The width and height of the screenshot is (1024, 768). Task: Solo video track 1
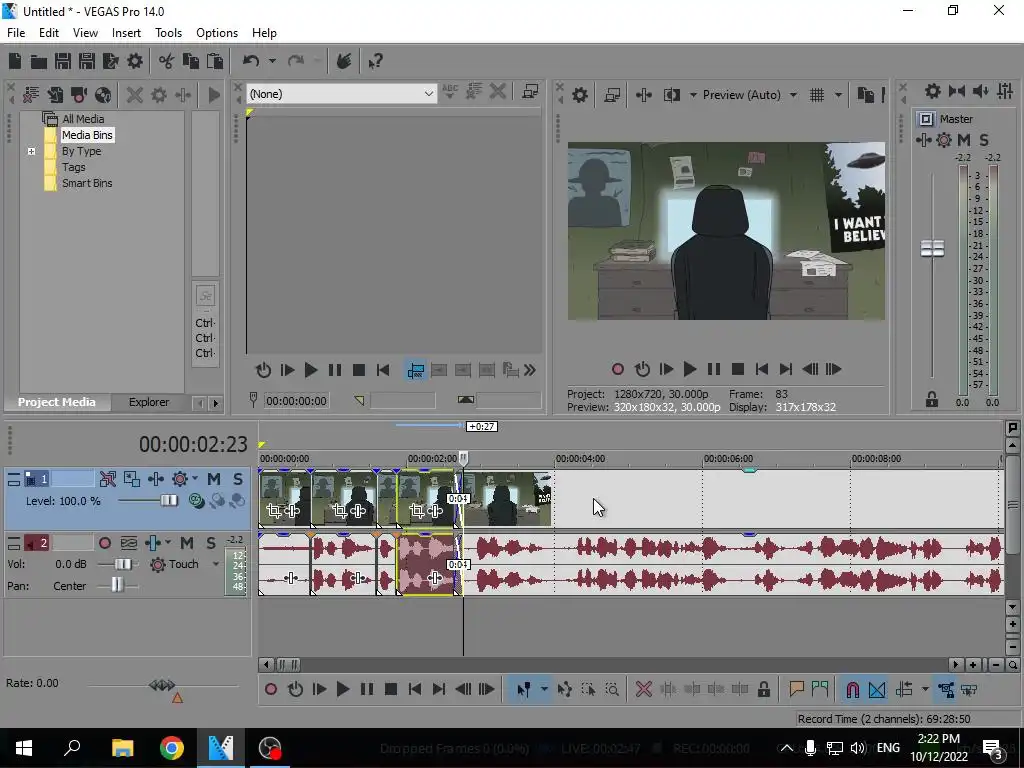[x=238, y=479]
